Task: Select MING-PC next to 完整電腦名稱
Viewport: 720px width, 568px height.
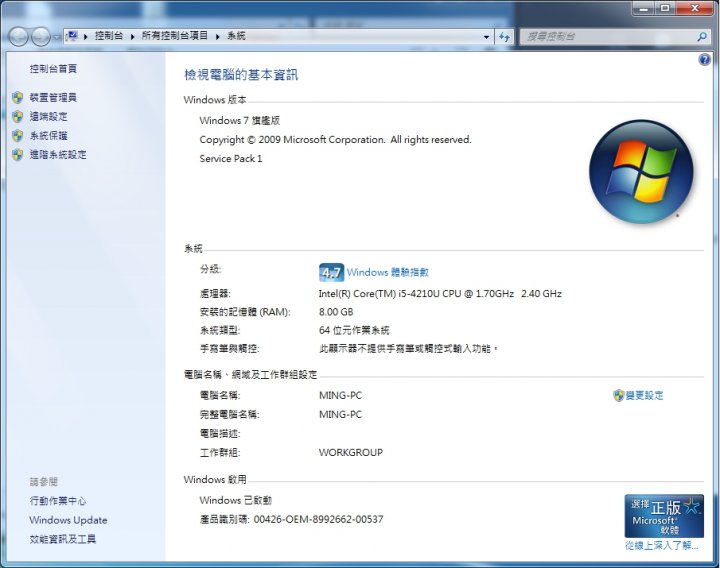Action: coord(340,414)
